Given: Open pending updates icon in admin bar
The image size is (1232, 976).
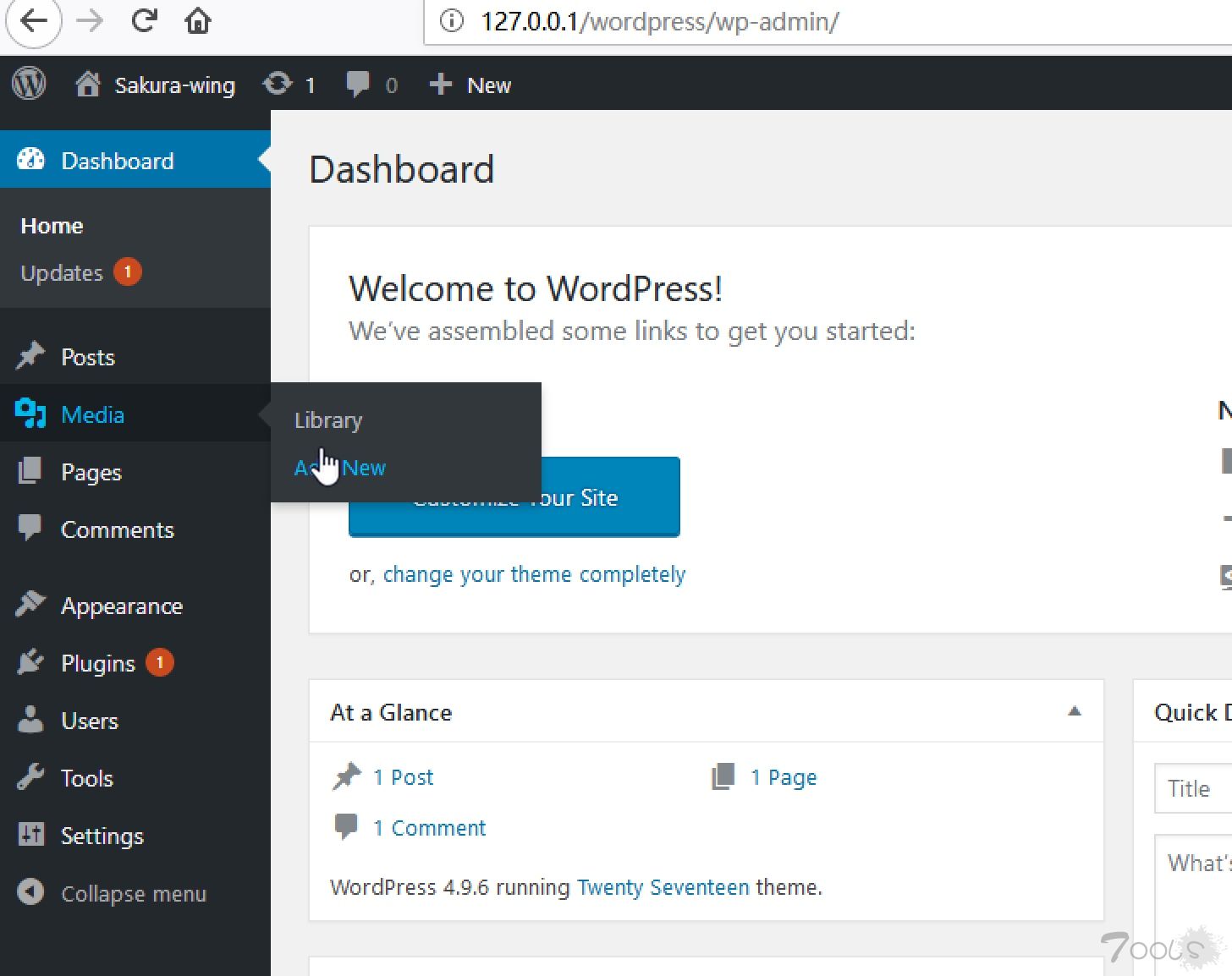Looking at the screenshot, I should click(278, 84).
